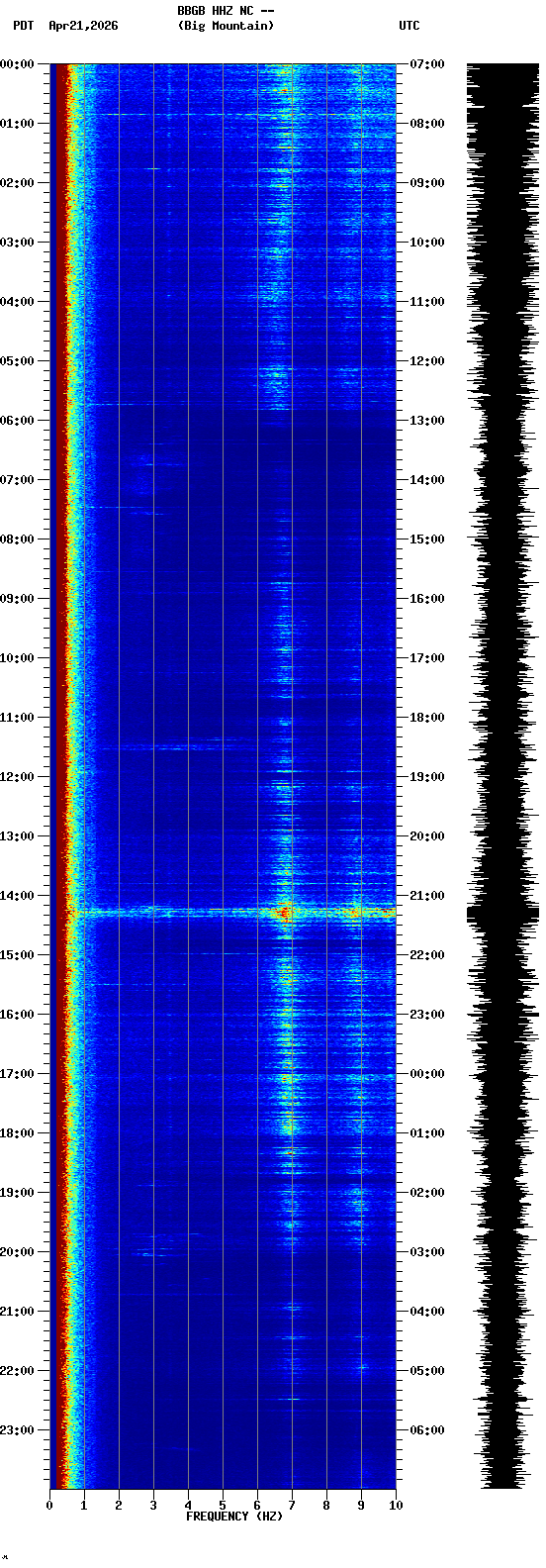Click the '10' frequency tick label
The height and width of the screenshot is (1568, 546).
click(396, 1506)
